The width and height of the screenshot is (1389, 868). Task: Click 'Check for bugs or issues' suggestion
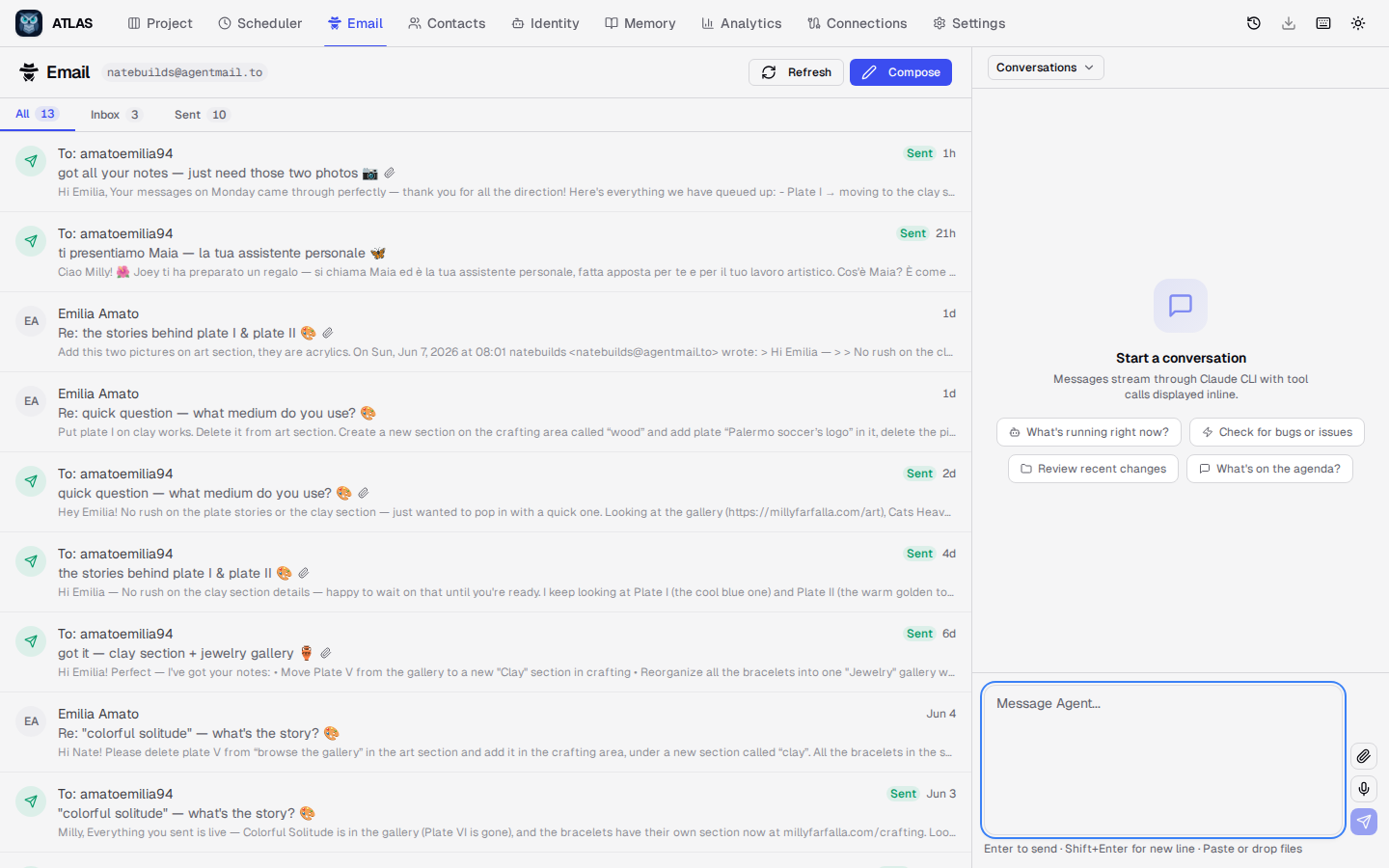point(1277,432)
